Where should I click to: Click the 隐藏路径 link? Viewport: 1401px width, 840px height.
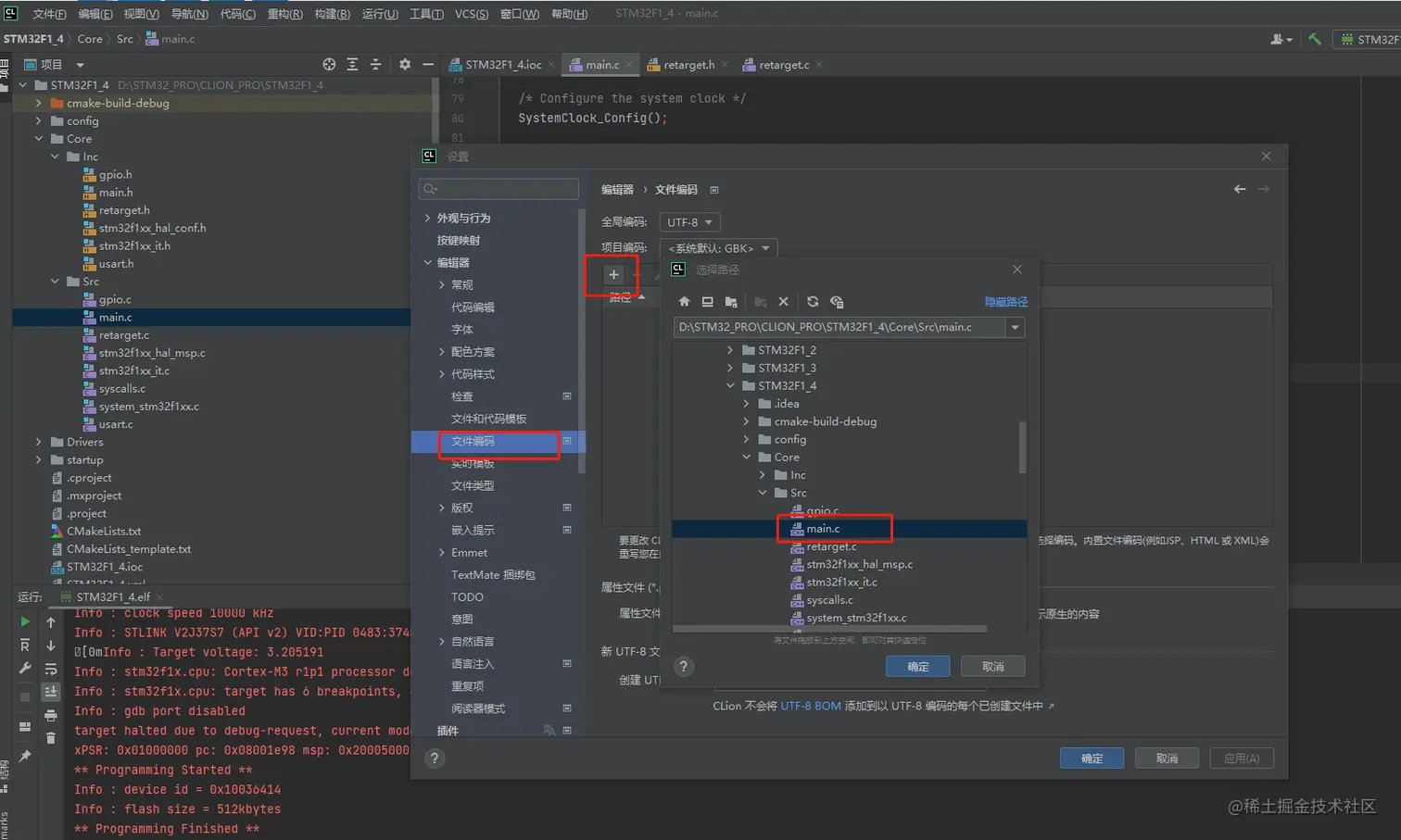pos(1005,302)
